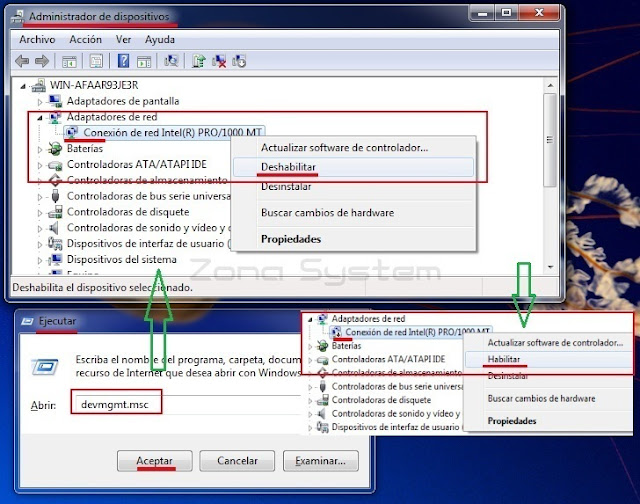Choose Desinstalar in upper context menu
This screenshot has width=640, height=504.
tap(353, 187)
